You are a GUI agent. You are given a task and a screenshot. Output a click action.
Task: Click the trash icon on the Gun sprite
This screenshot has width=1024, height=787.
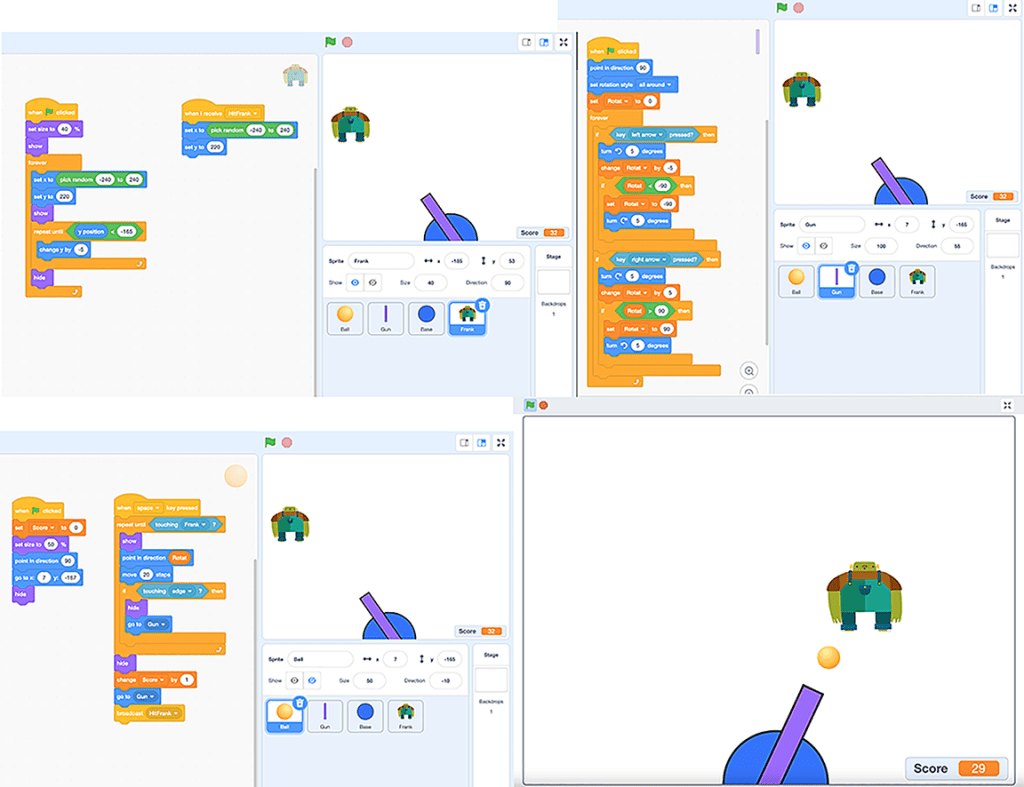pyautogui.click(x=851, y=268)
